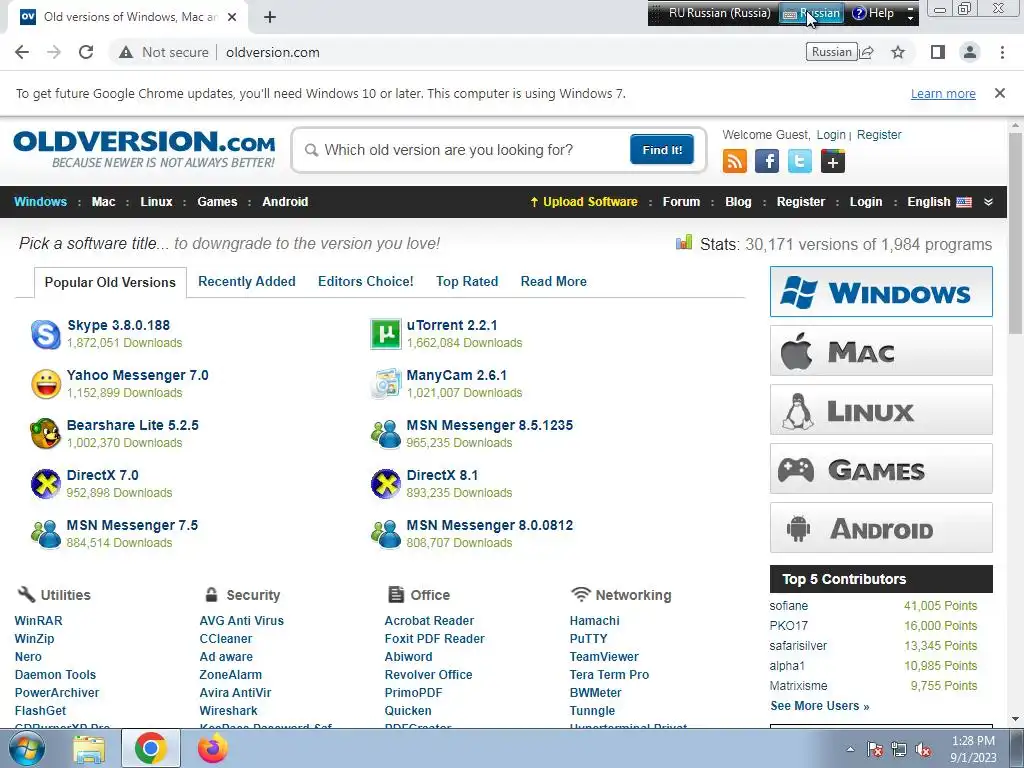Switch to Recently Added tab

[247, 281]
